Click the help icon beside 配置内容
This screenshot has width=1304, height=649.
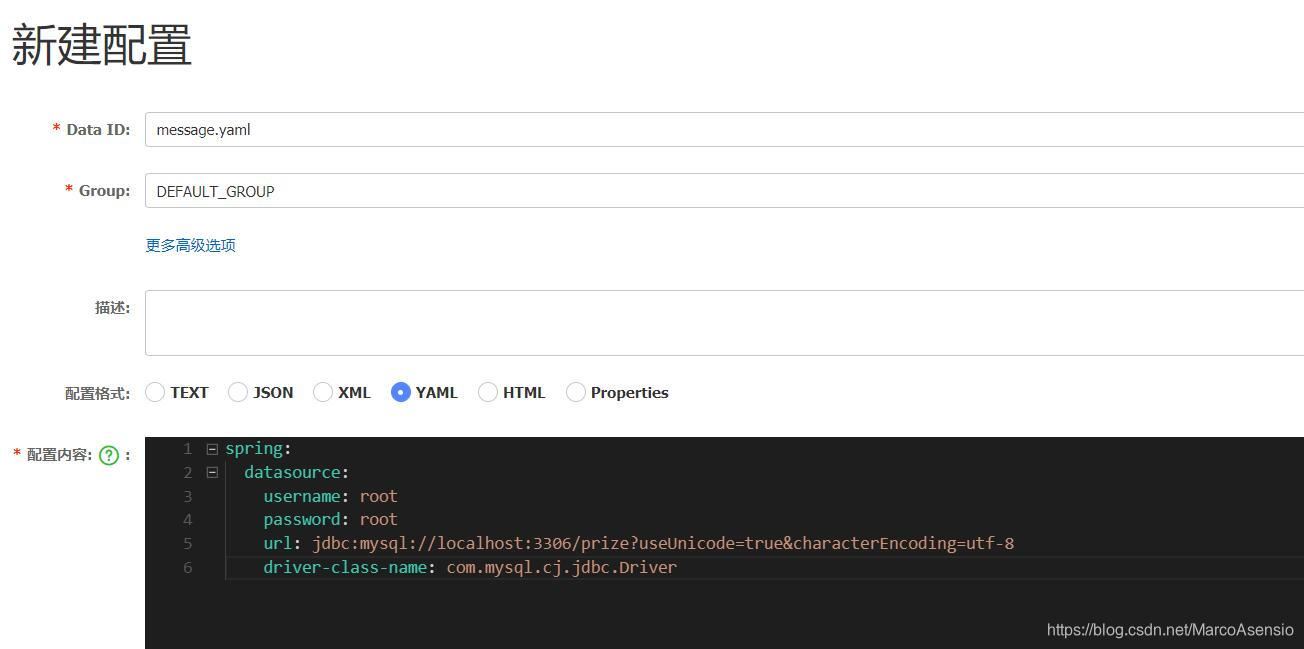pos(109,456)
